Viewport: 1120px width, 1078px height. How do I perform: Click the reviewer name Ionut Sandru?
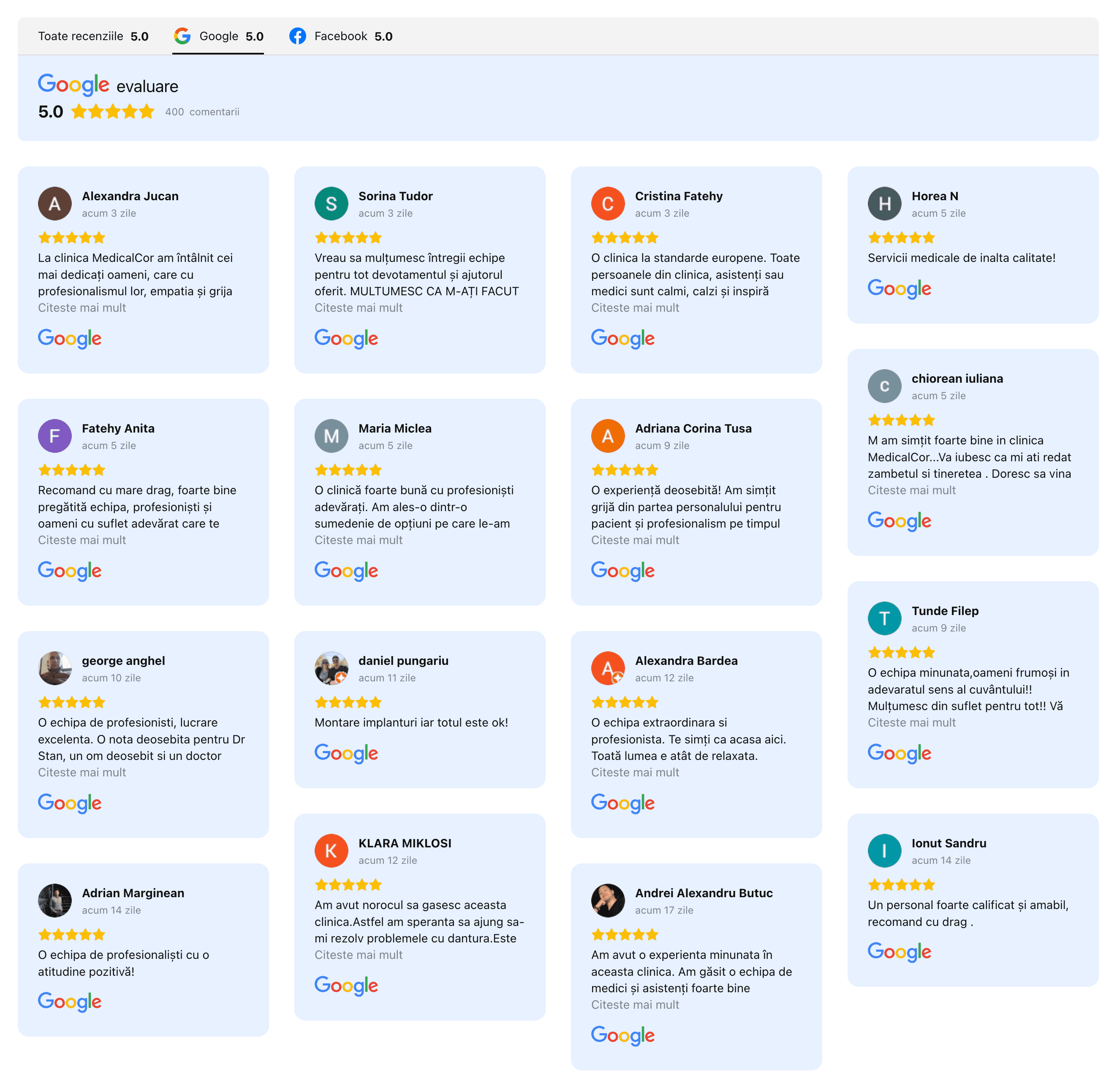[949, 844]
